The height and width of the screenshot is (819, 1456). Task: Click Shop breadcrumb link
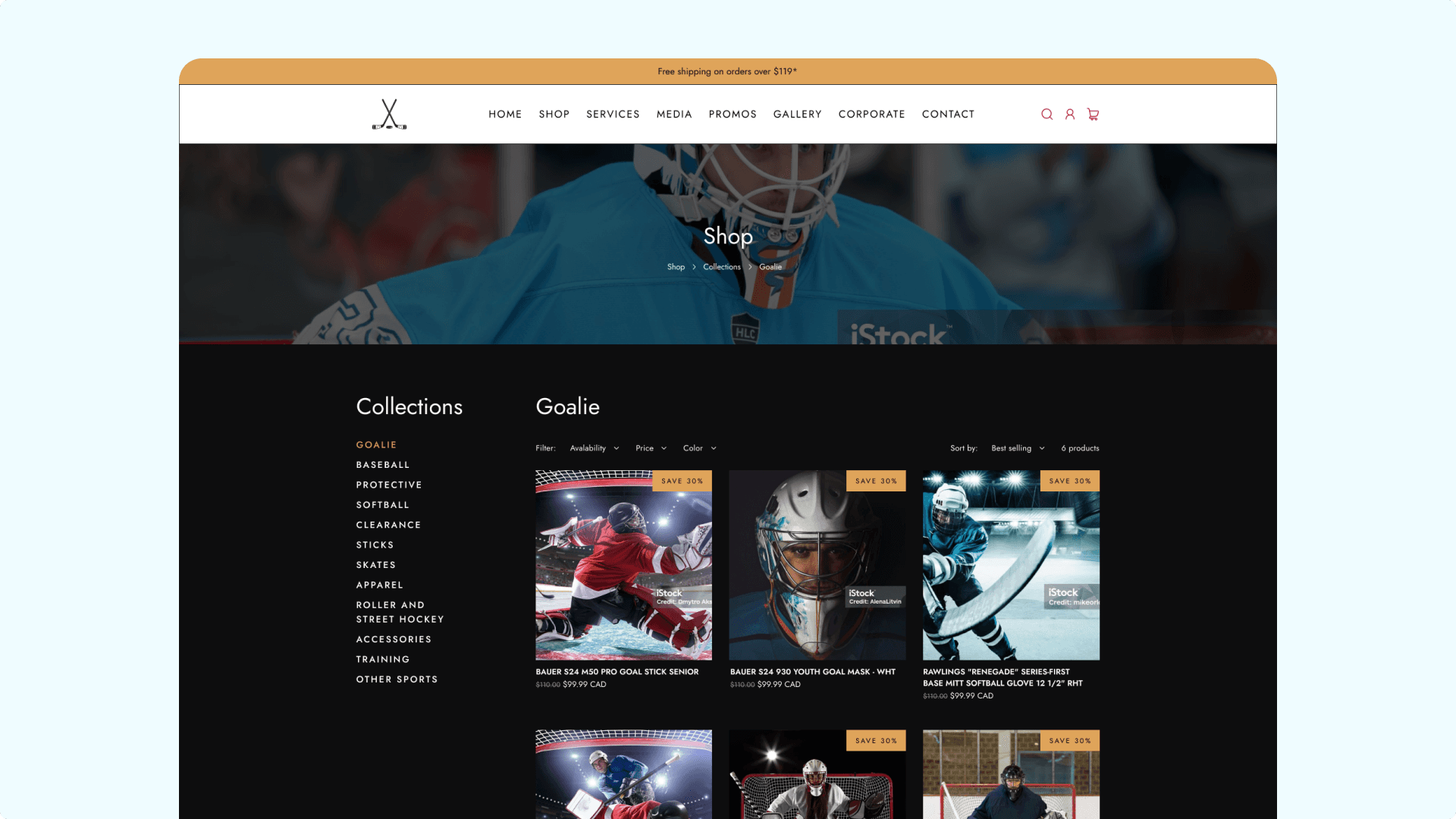[x=675, y=267]
